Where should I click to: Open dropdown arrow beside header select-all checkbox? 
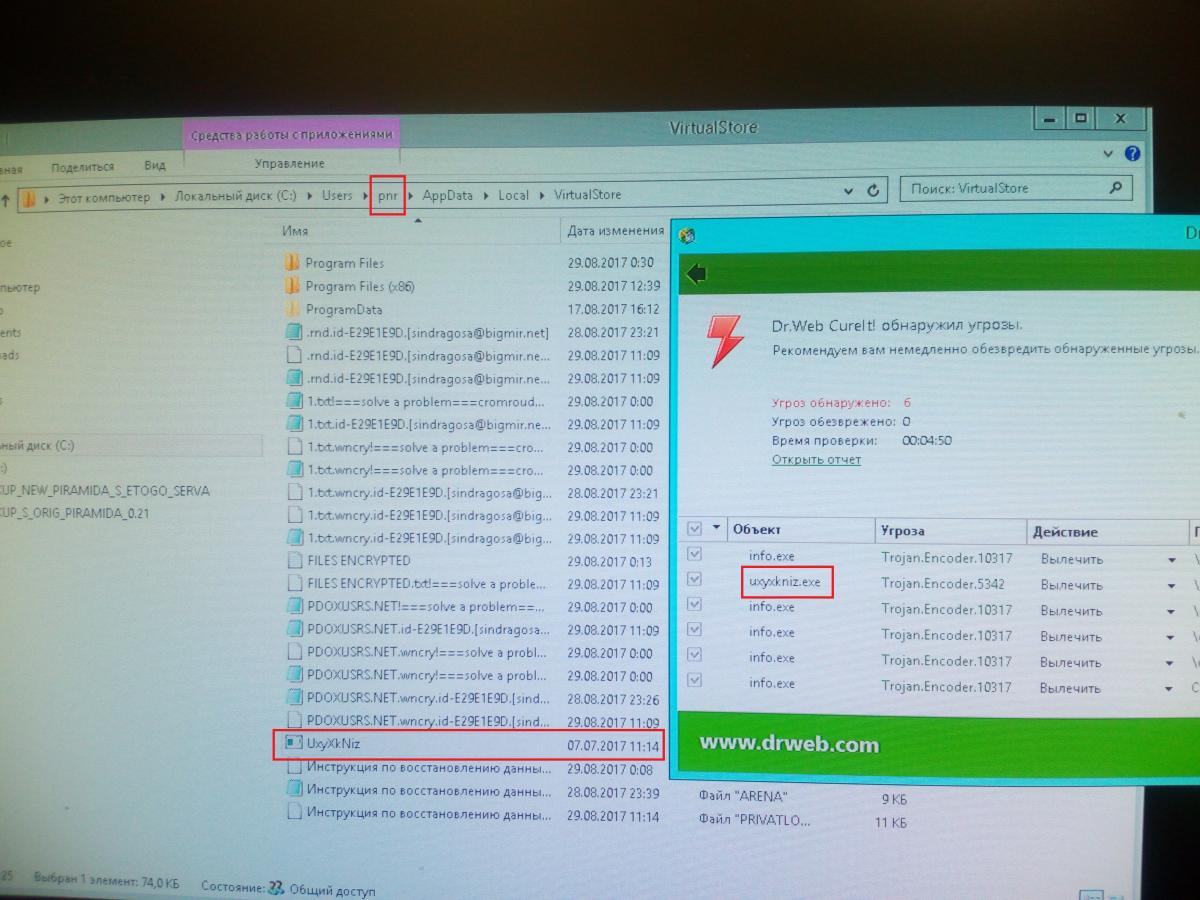pyautogui.click(x=717, y=529)
